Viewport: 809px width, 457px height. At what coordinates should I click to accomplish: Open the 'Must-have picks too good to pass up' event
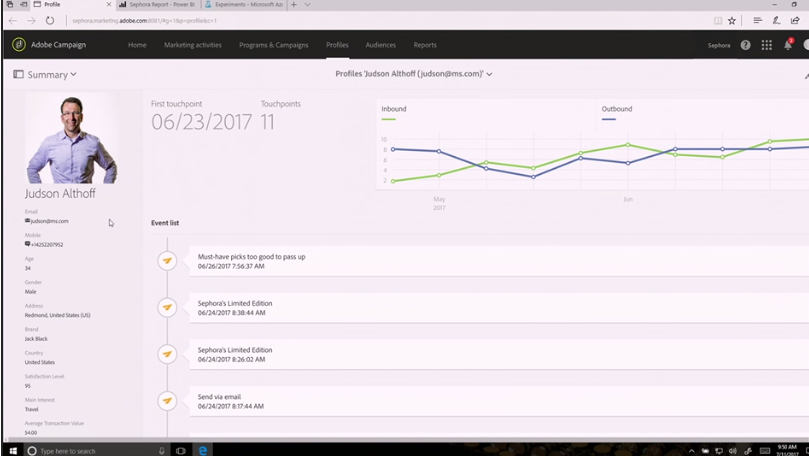point(251,257)
